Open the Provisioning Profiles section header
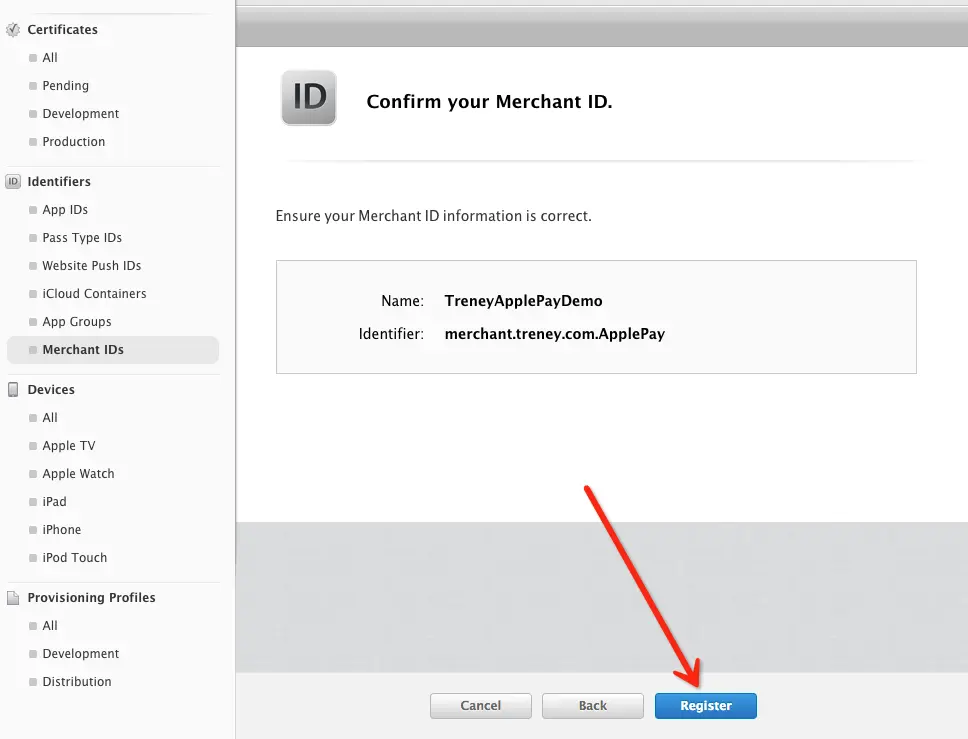968x739 pixels. pyautogui.click(x=91, y=598)
